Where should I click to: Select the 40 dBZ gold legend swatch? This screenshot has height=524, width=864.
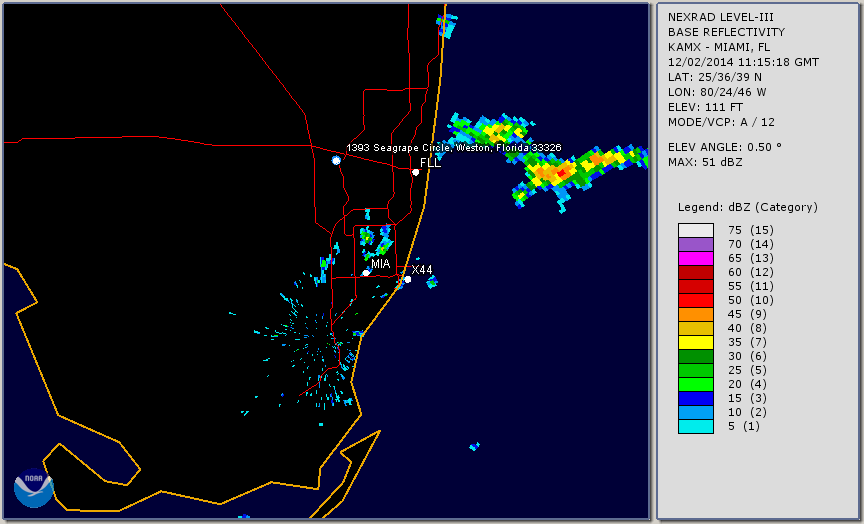[x=696, y=328]
